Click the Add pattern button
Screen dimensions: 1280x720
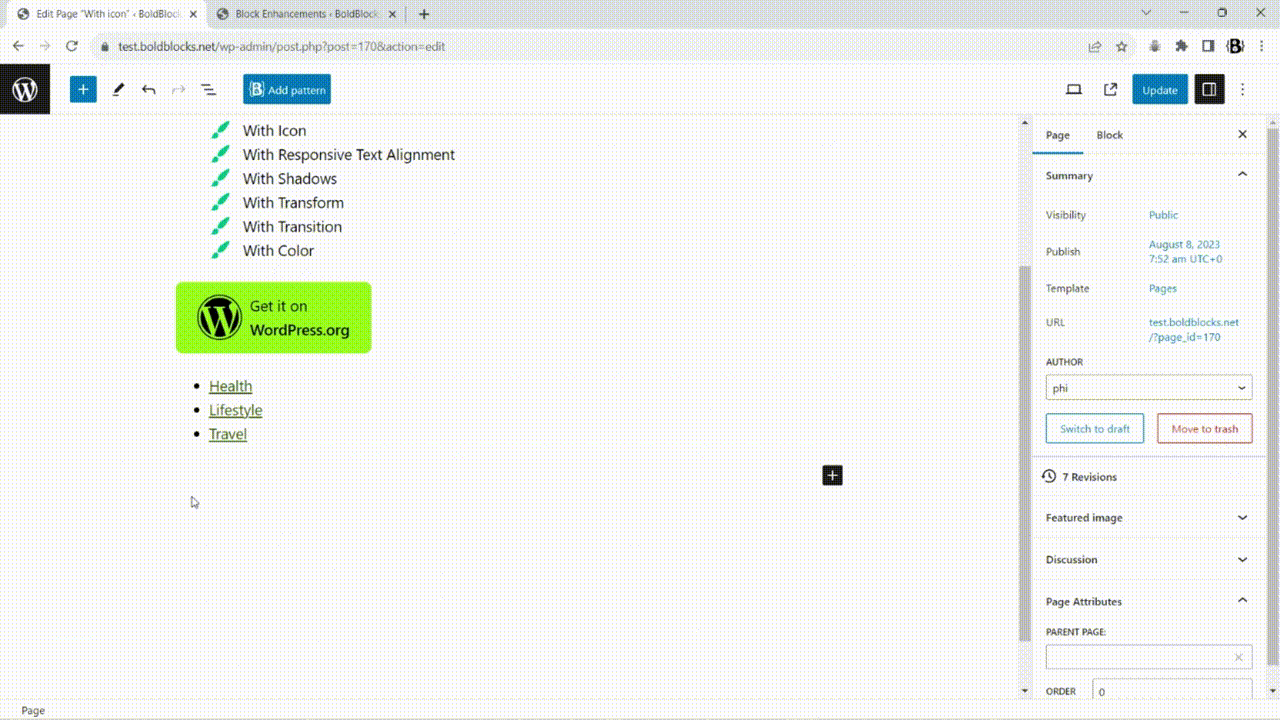287,90
